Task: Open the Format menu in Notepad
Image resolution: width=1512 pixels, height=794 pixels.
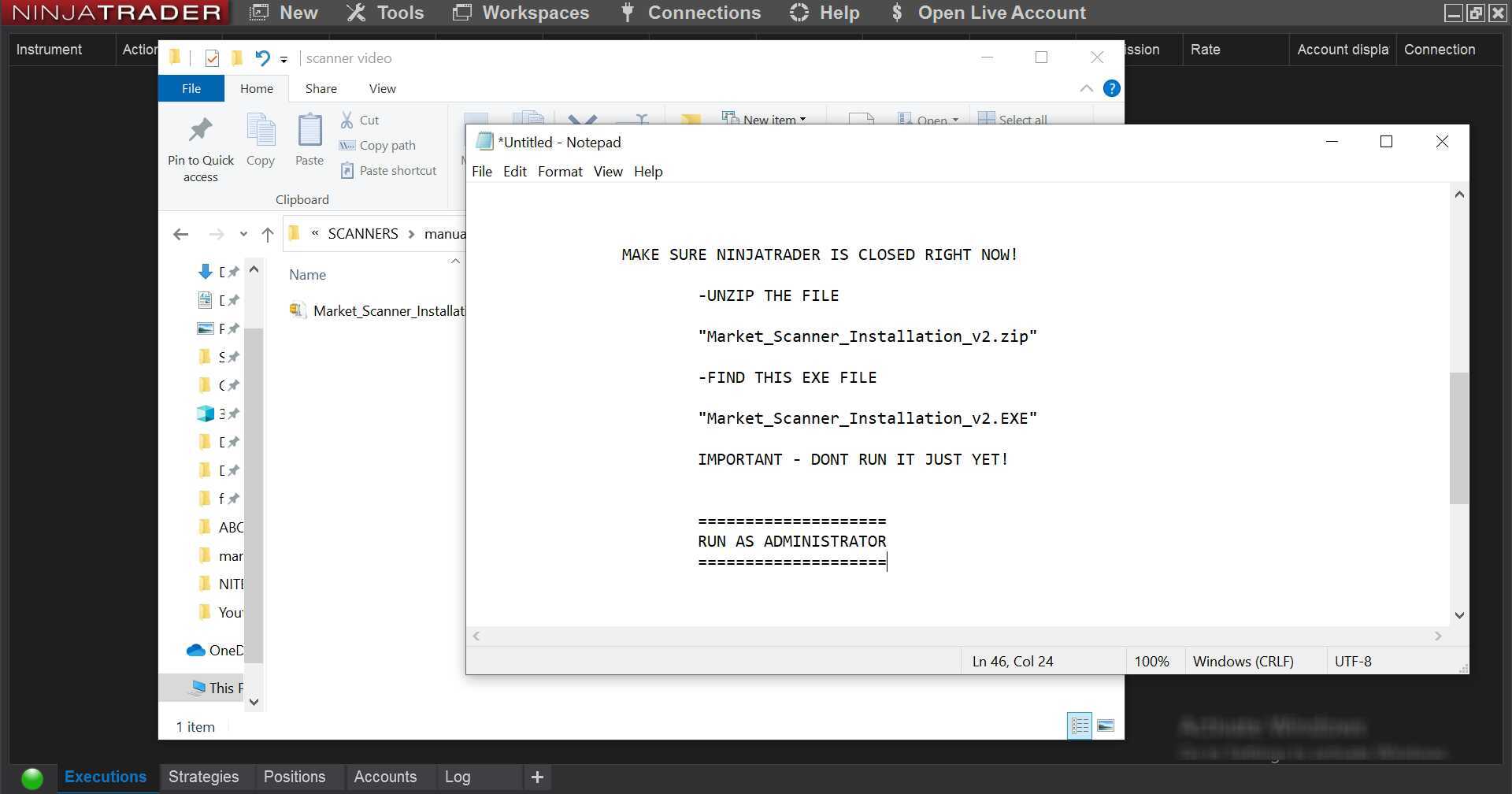Action: click(560, 171)
